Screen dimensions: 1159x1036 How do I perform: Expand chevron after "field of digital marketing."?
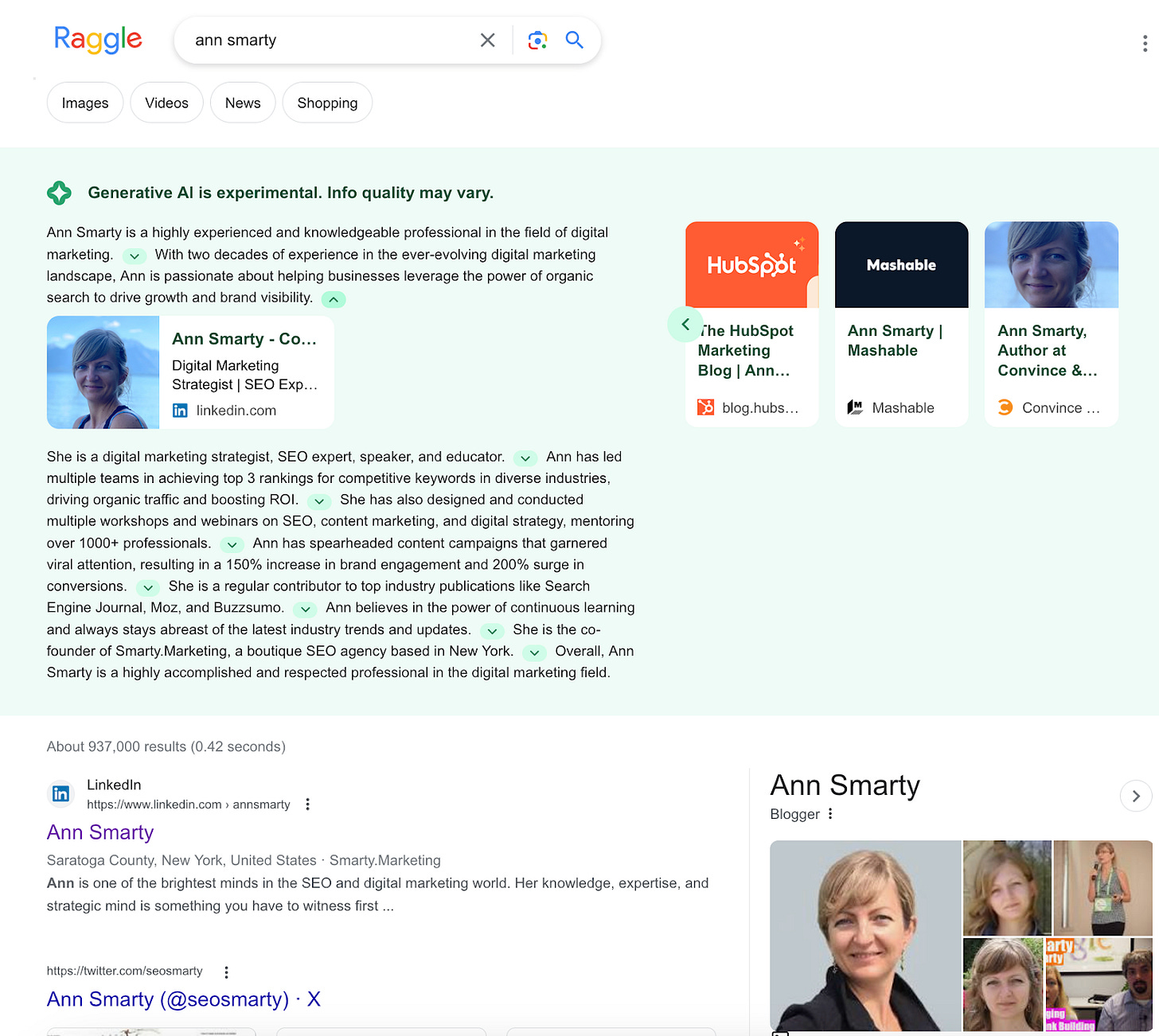point(135,256)
